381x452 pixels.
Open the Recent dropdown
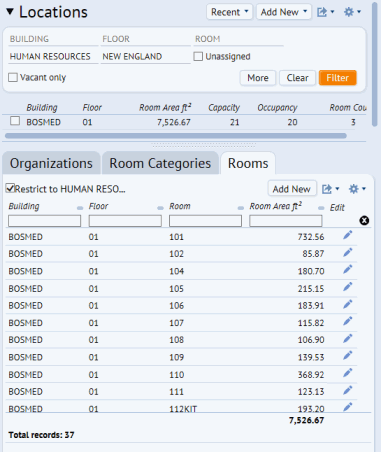coord(229,12)
